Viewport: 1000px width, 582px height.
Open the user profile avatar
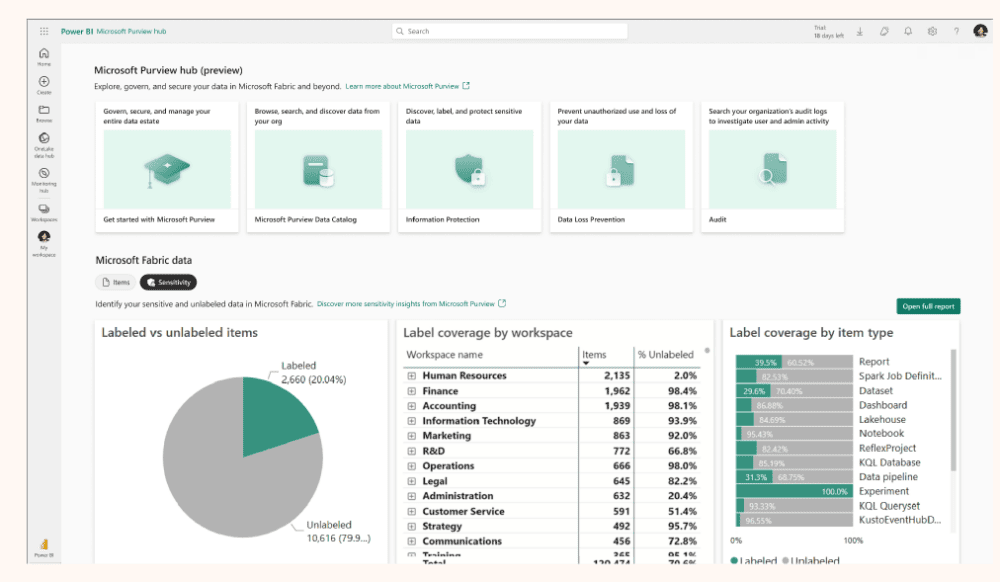(x=980, y=31)
